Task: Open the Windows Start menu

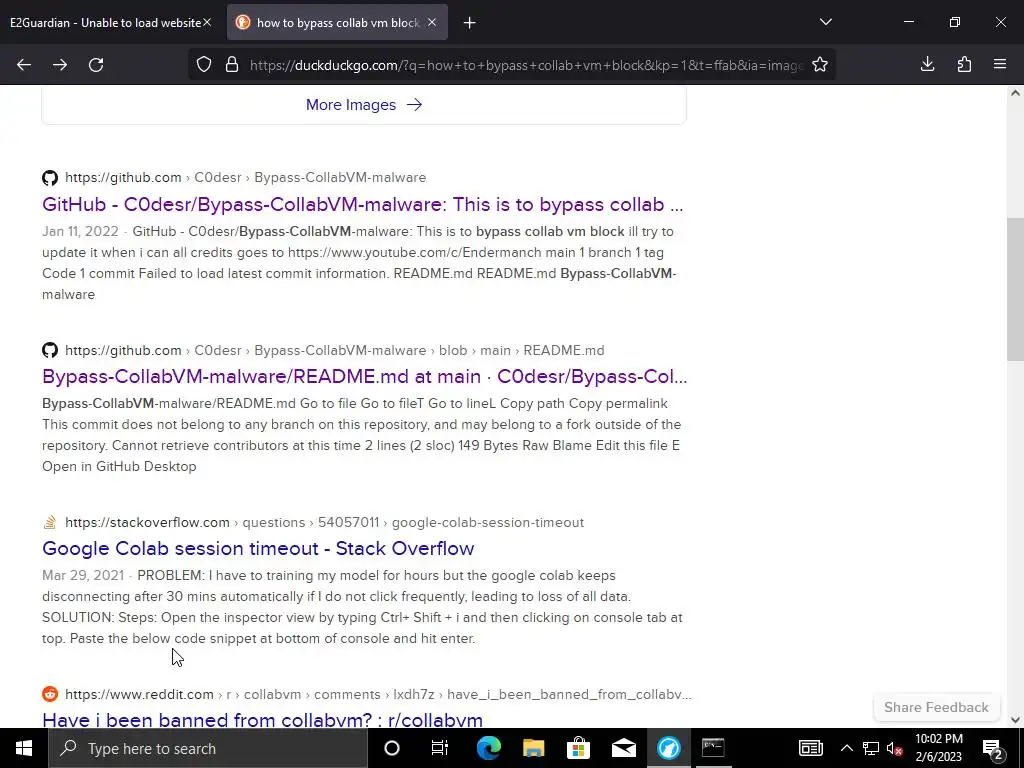Action: pyautogui.click(x=24, y=748)
